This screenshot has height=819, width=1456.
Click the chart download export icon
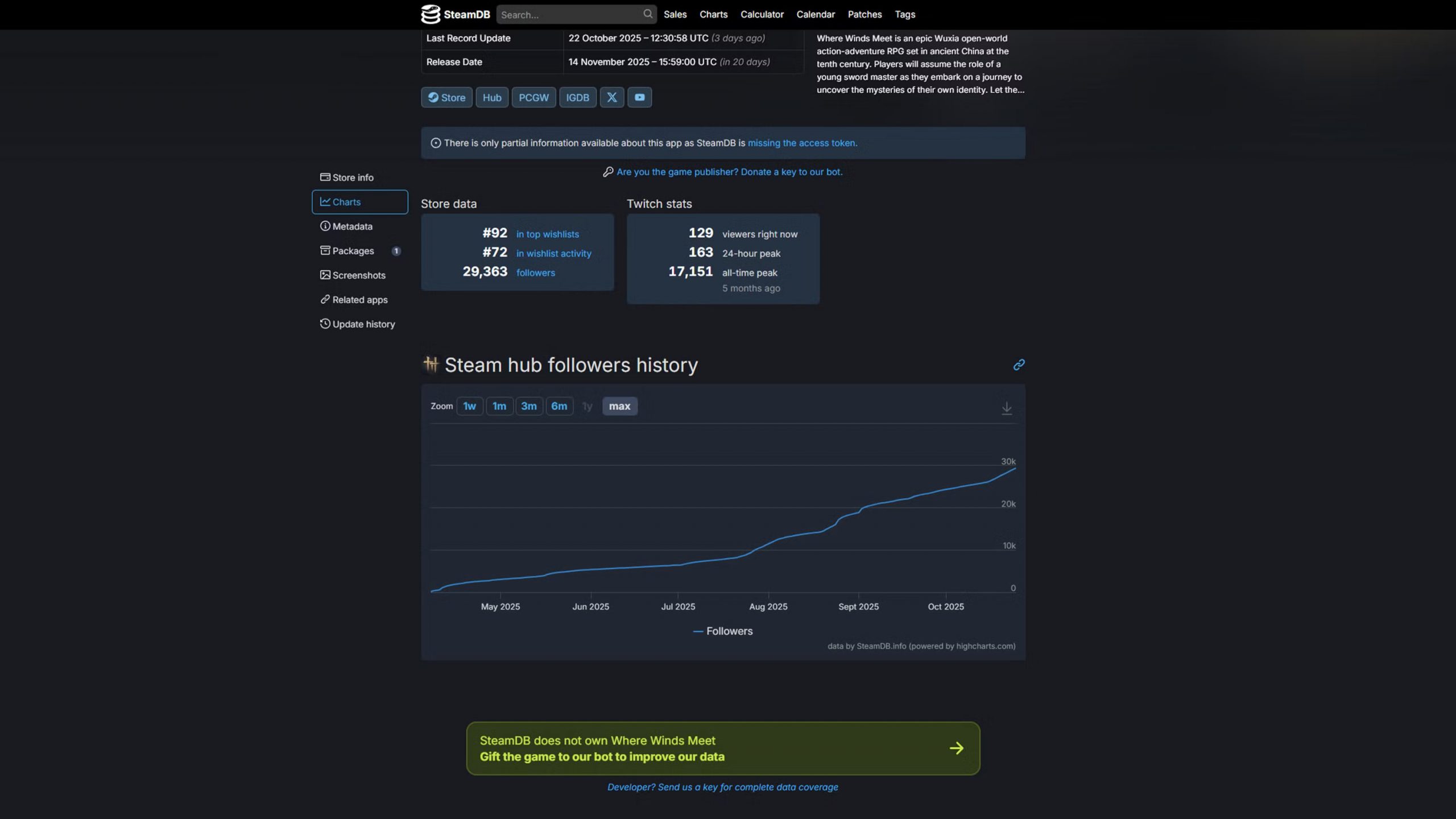click(x=1007, y=408)
